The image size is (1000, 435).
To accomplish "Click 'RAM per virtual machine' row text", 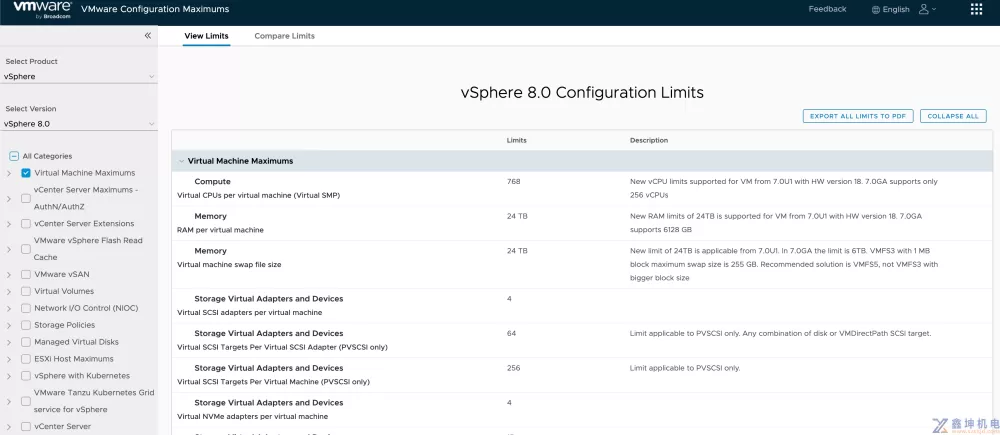I will (220, 230).
